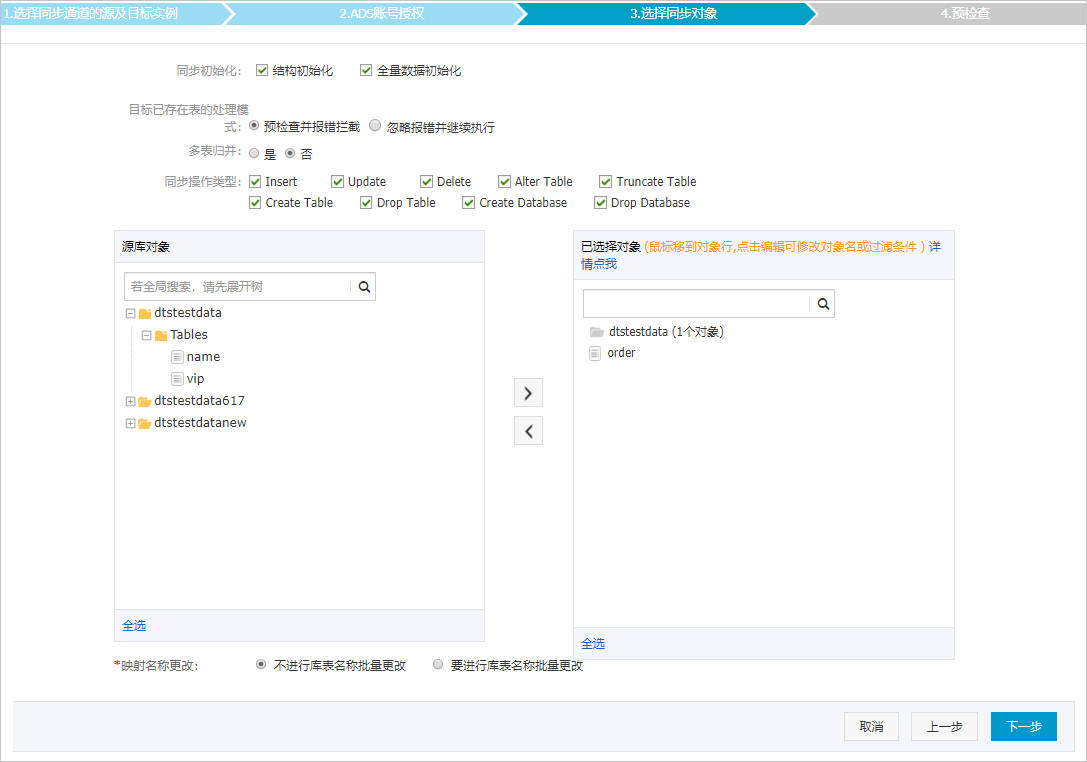The image size is (1087, 762).
Task: Select 要进行库表名称批量更改 option
Action: tap(437, 664)
